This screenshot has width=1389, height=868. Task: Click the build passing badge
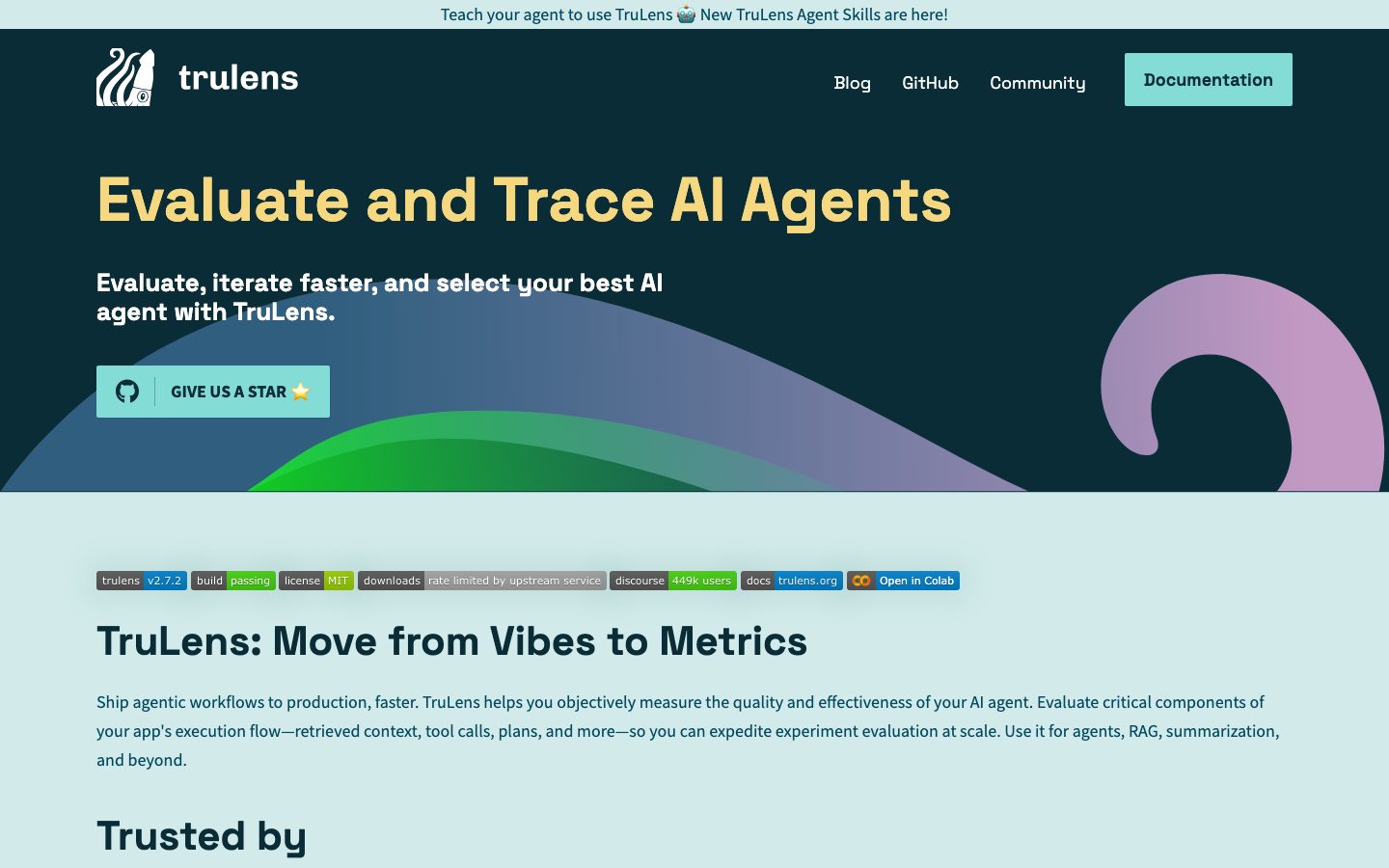point(233,581)
